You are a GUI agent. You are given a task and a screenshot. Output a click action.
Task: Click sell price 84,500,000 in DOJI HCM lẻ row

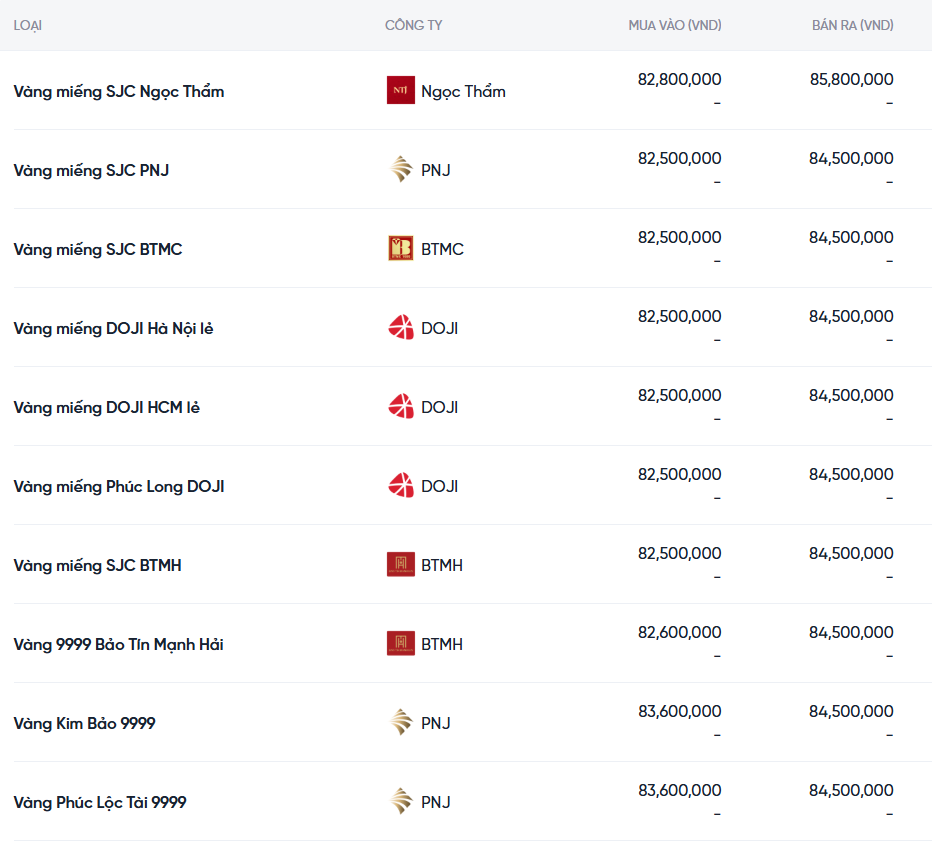pyautogui.click(x=851, y=395)
